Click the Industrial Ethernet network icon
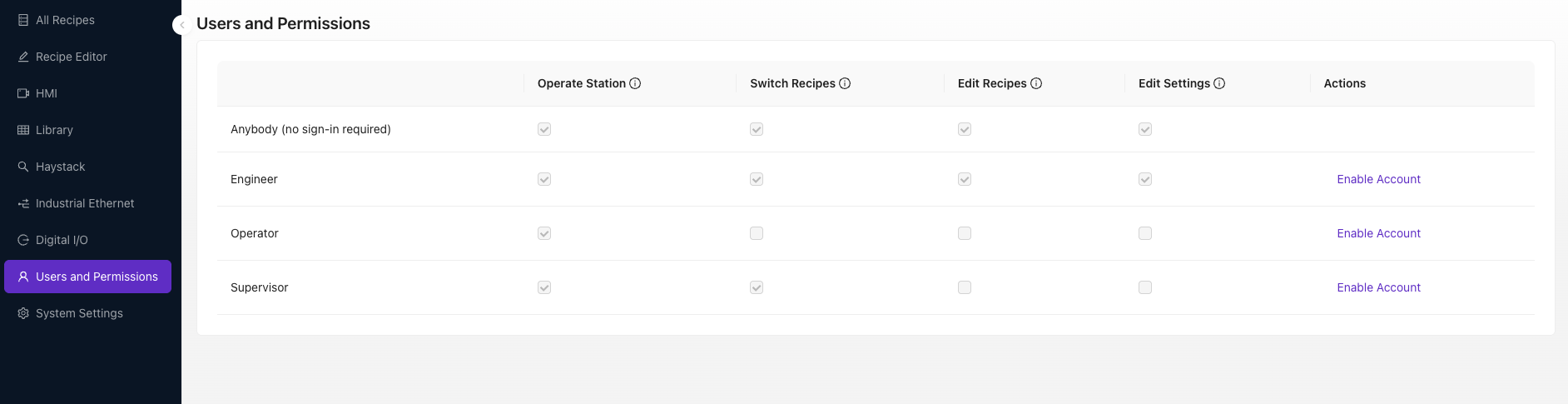The height and width of the screenshot is (404, 1568). tap(23, 203)
